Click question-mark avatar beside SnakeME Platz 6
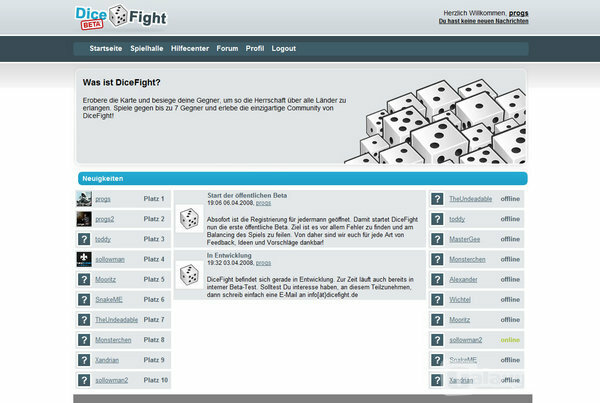Image resolution: width=600 pixels, height=403 pixels. click(84, 300)
